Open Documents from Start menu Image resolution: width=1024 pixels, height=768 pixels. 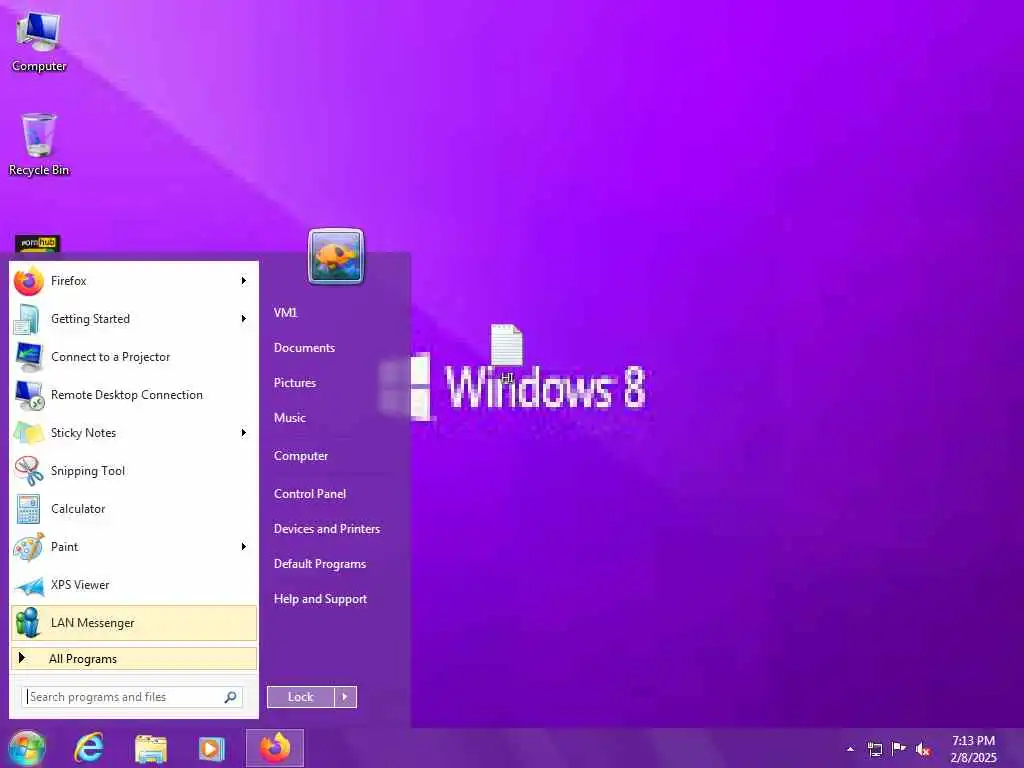[304, 348]
